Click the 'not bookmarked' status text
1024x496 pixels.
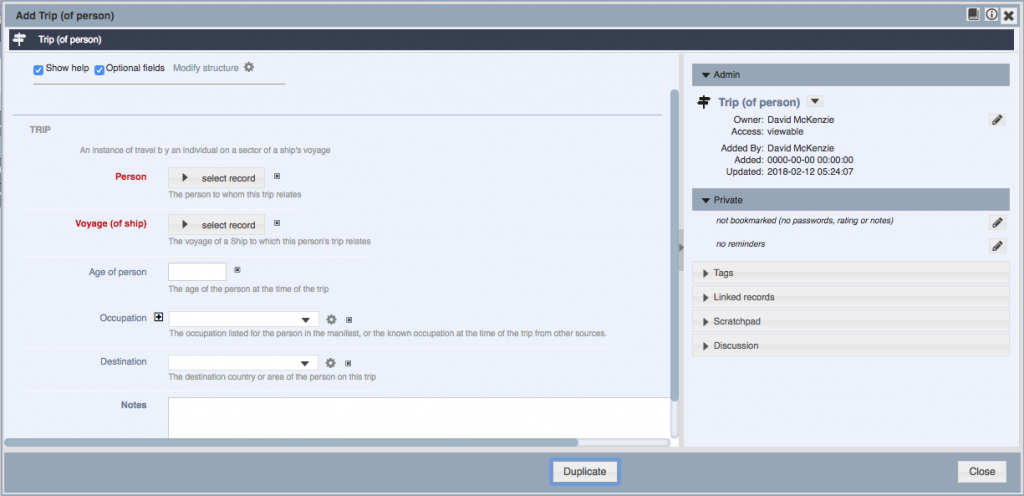click(x=805, y=221)
